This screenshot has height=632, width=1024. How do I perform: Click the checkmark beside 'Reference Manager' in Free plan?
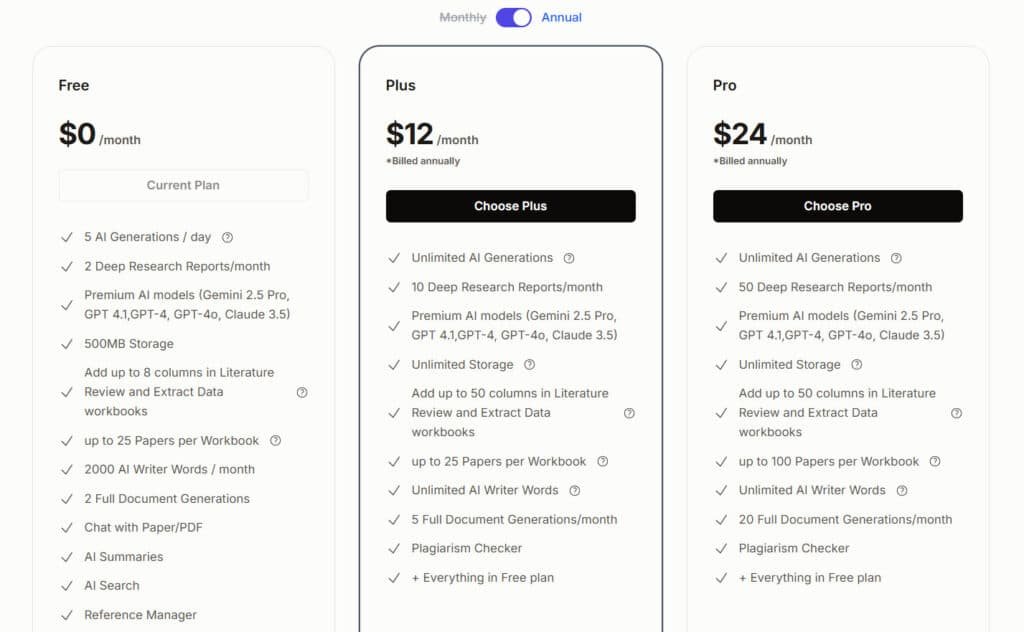(67, 615)
